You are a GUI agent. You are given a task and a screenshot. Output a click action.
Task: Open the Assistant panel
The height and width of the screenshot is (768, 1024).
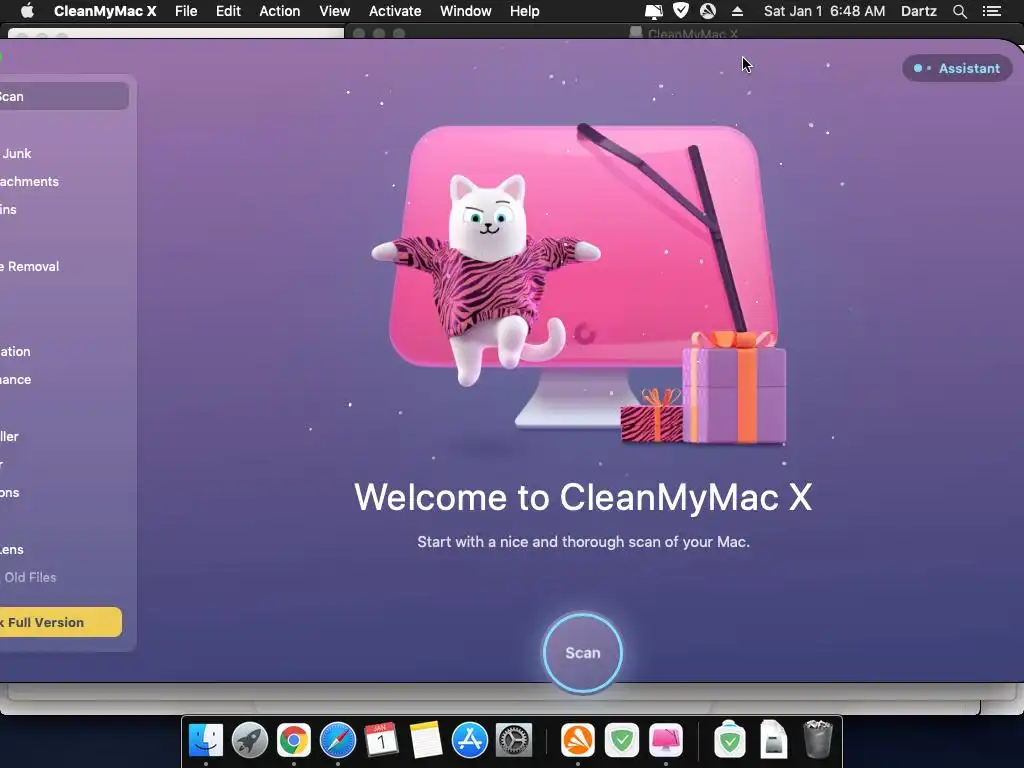coord(957,68)
